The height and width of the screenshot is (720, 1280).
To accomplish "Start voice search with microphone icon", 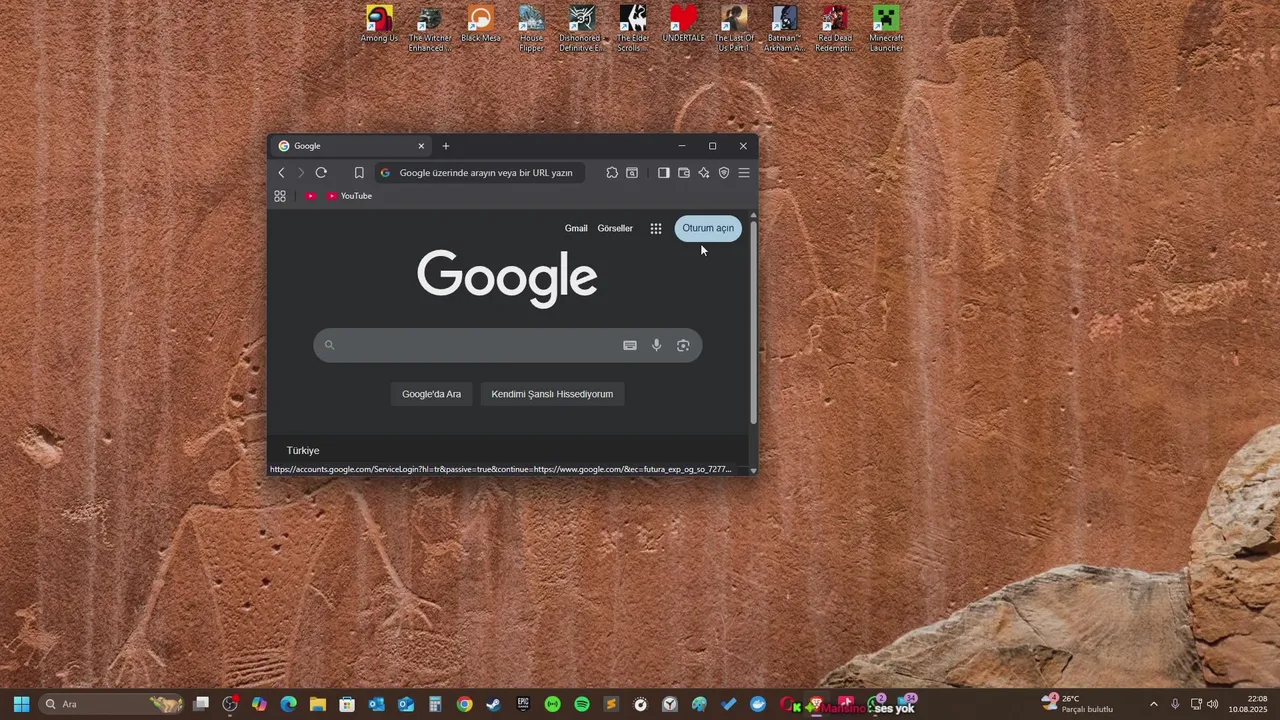I will point(657,345).
